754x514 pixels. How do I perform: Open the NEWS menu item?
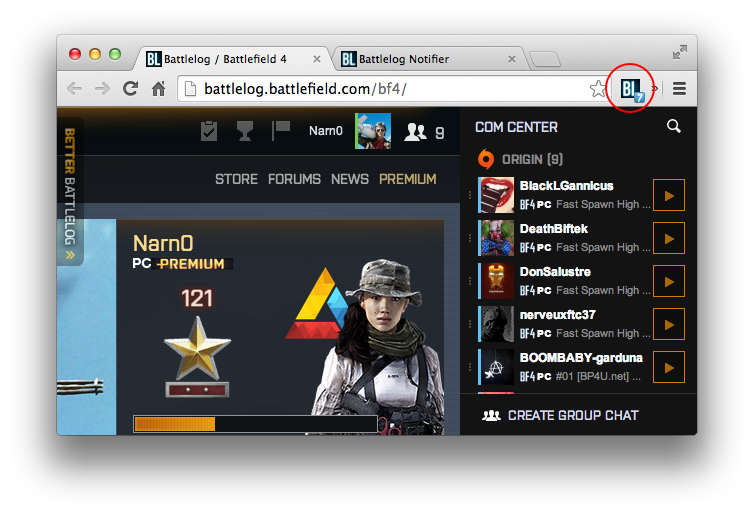[x=350, y=179]
